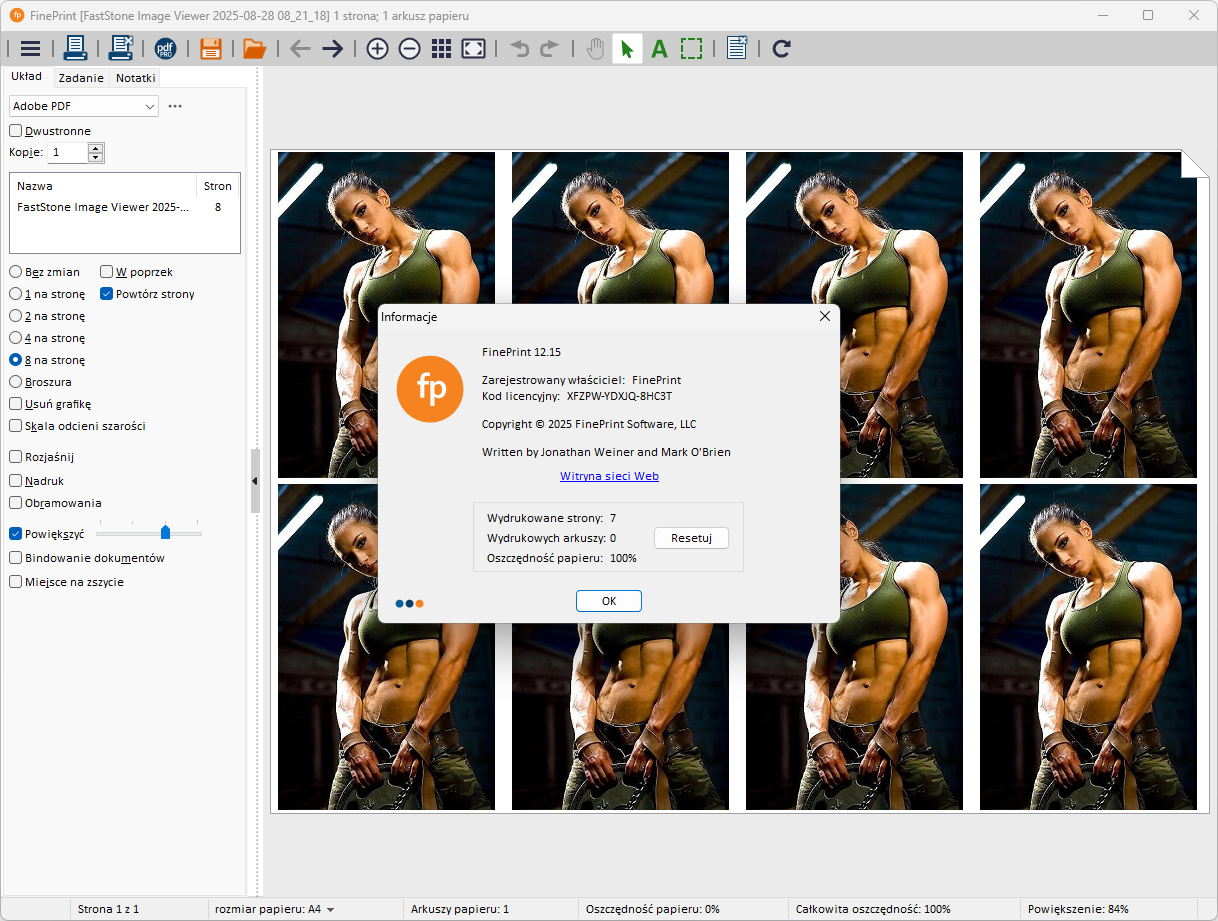Select the dashed rectangle crop tool
Screen dimensions: 1218x921
[691, 48]
